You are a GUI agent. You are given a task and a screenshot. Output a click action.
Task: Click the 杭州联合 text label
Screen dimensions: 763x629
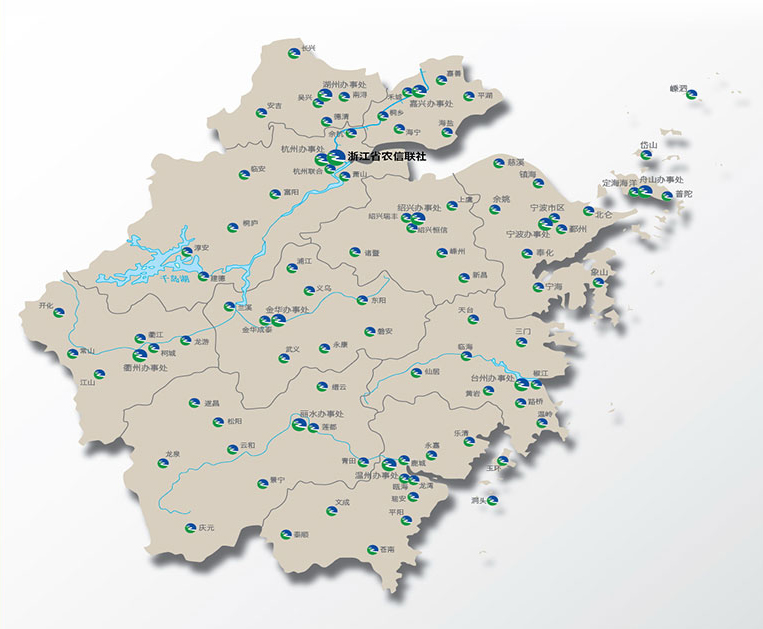pos(308,171)
